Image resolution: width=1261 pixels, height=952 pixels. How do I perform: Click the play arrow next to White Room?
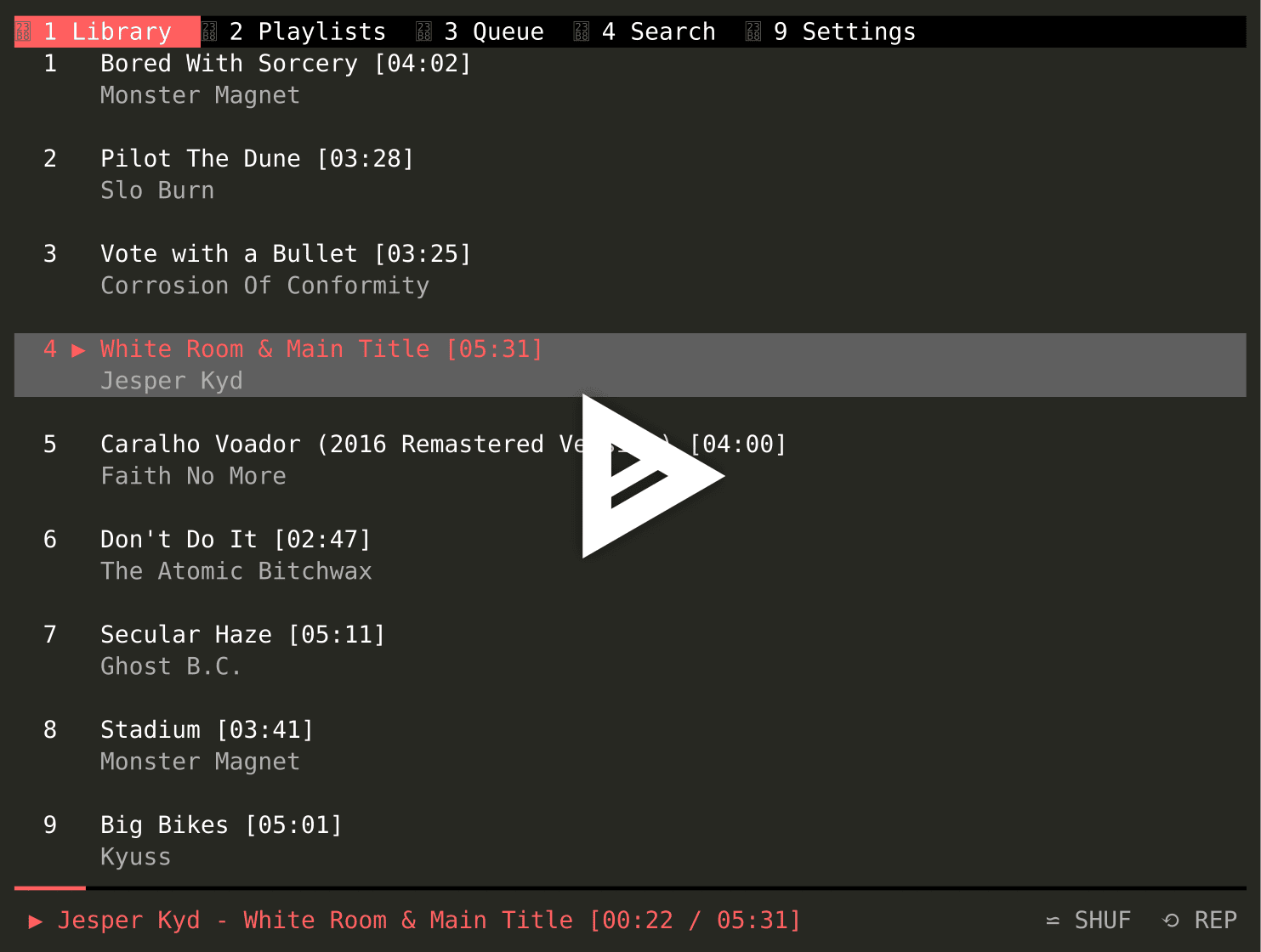(x=77, y=348)
